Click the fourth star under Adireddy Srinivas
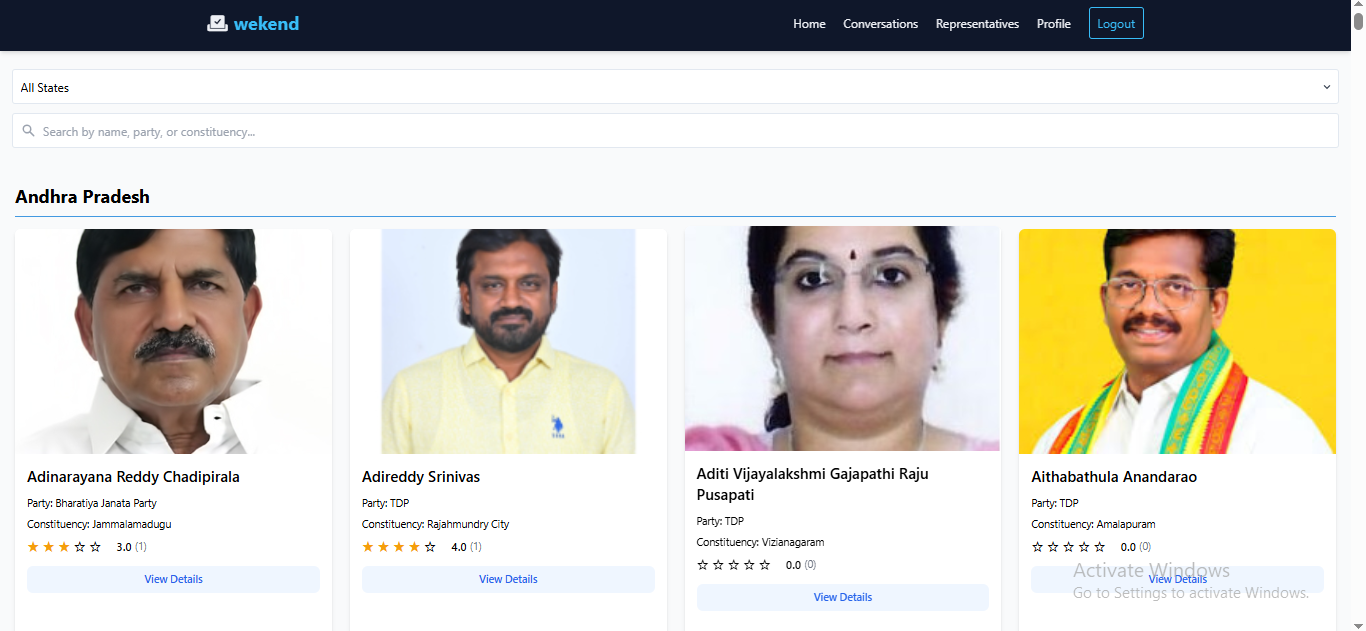The height and width of the screenshot is (631, 1366). tap(414, 547)
